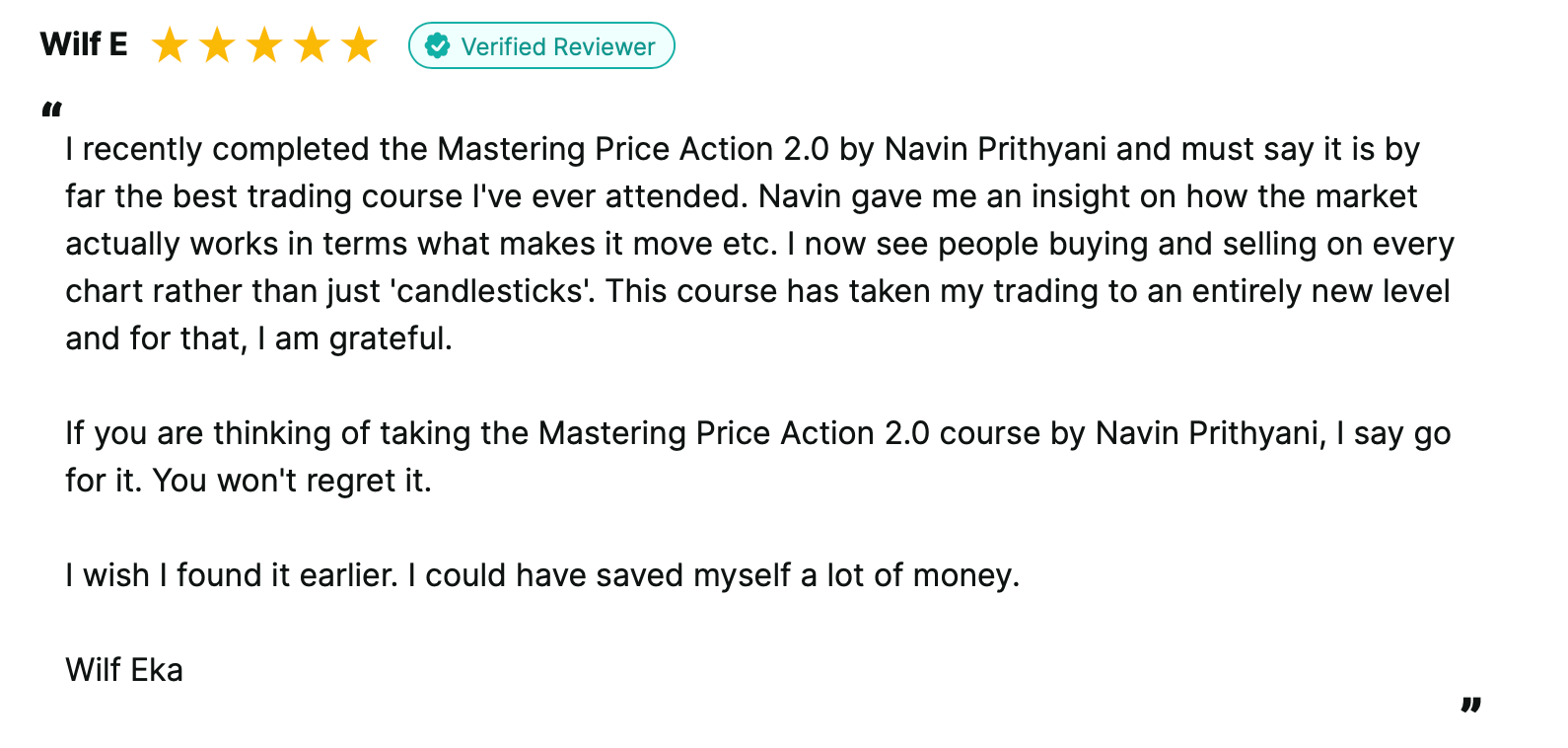Click the "Verified Reviewer" label text

(557, 46)
